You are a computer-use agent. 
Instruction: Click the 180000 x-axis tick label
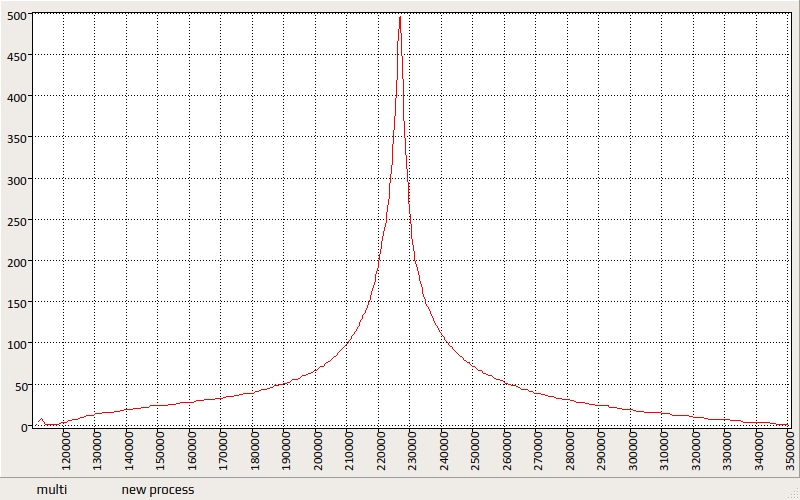tap(255, 451)
